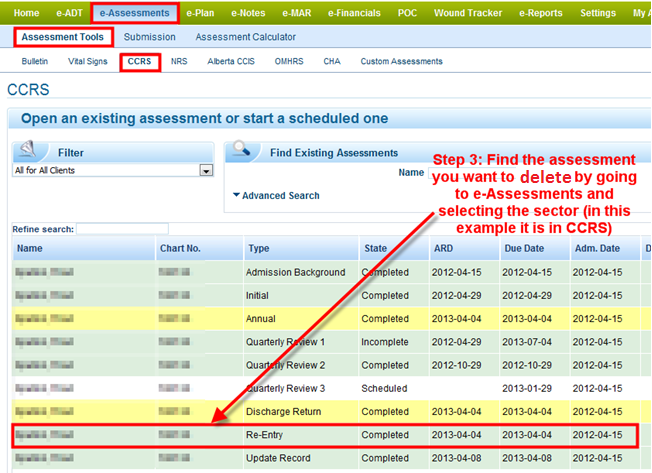The height and width of the screenshot is (473, 652).
Task: Select the Admission Background assessment row
Action: [331, 272]
